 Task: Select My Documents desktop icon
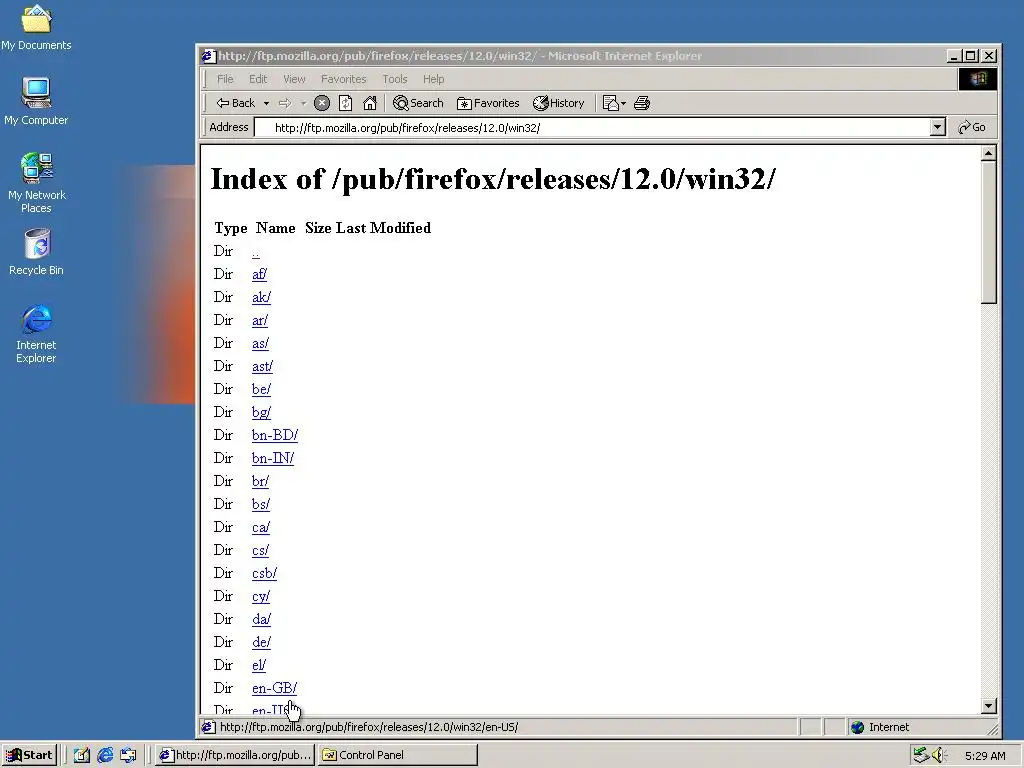[x=36, y=27]
